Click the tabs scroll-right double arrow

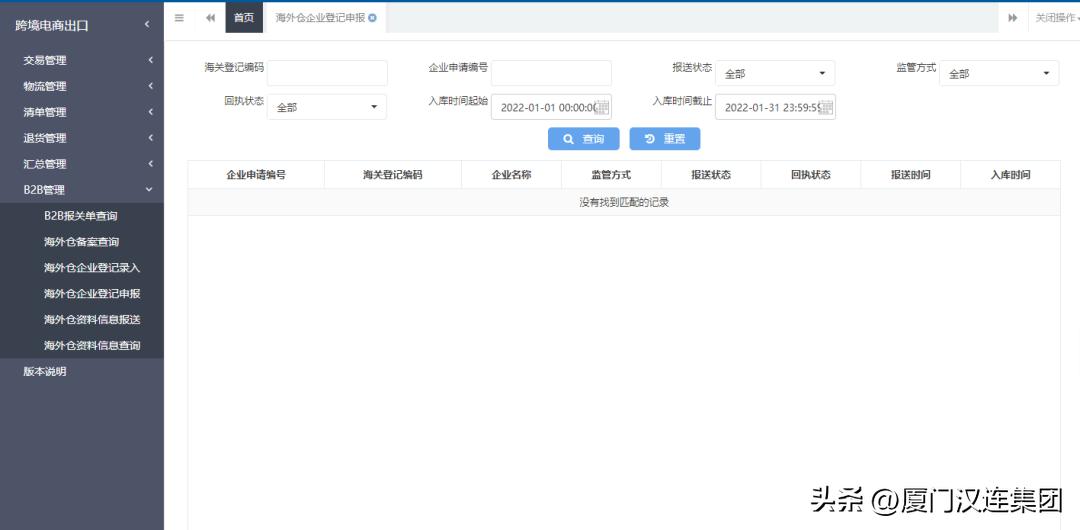click(x=1012, y=18)
